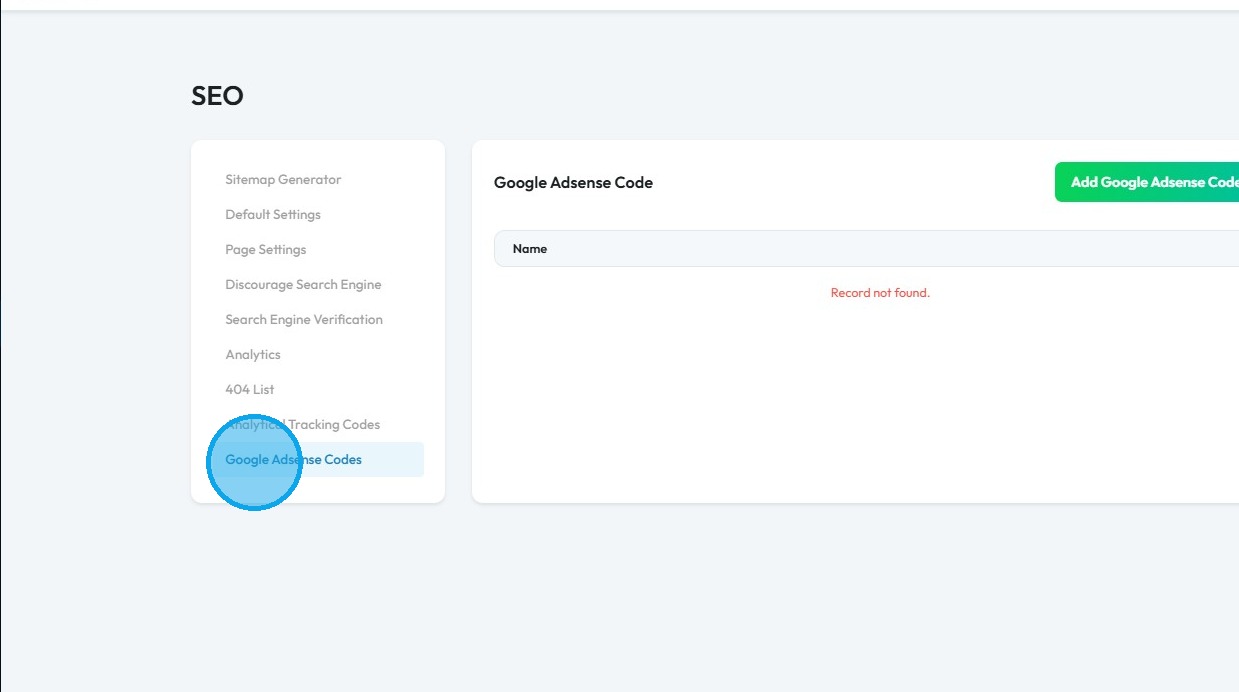Open Discourage Search Engine option
1239x692 pixels.
pos(303,285)
